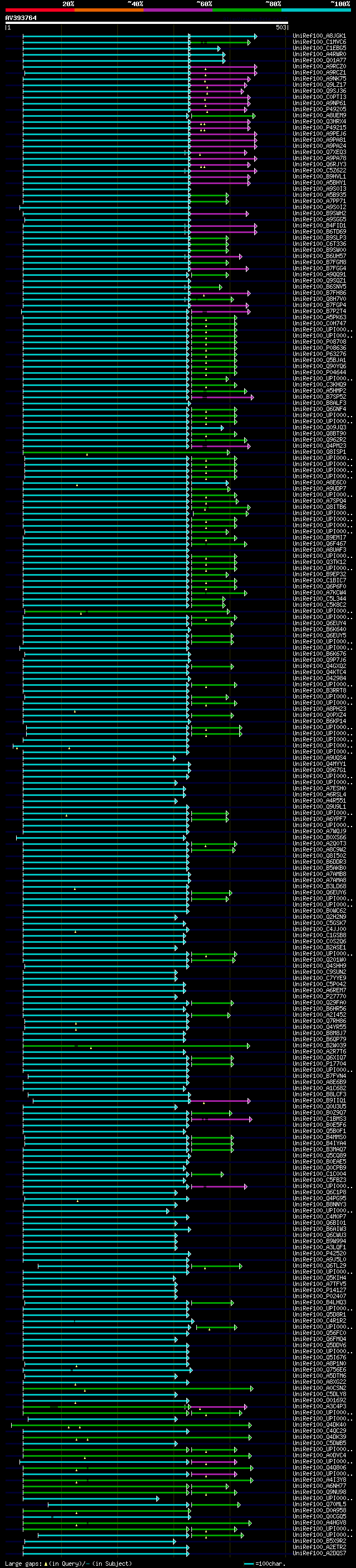Select label UniRef100_B9HVL1
356x1568 pixels.
(319, 176)
